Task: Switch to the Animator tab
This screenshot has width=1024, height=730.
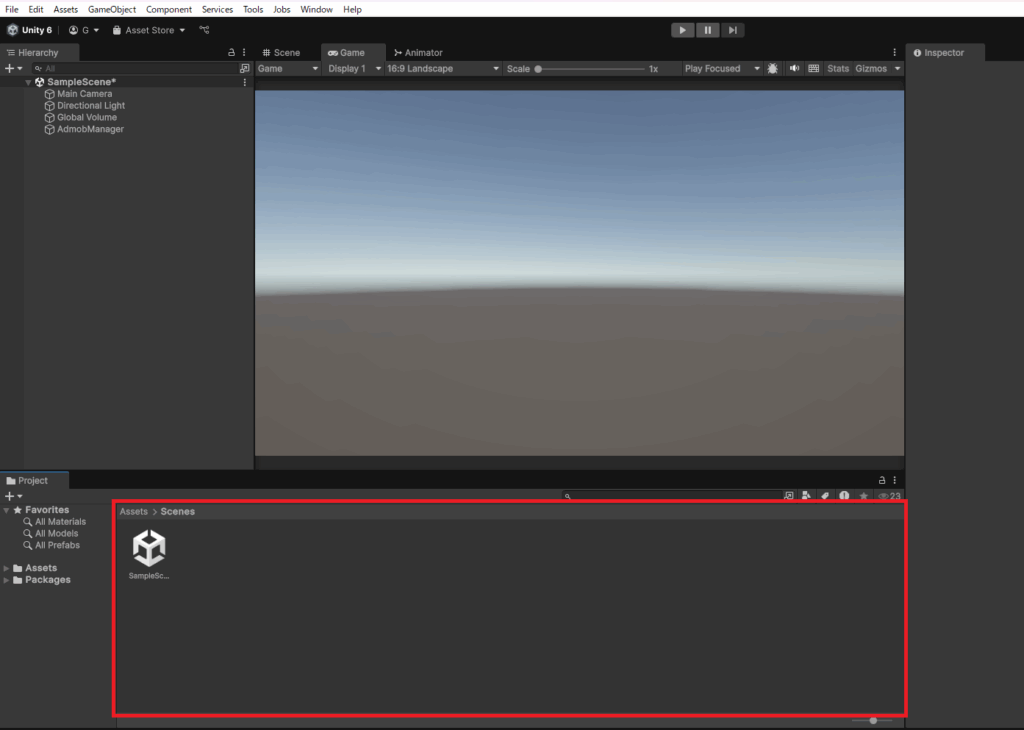Action: click(418, 52)
